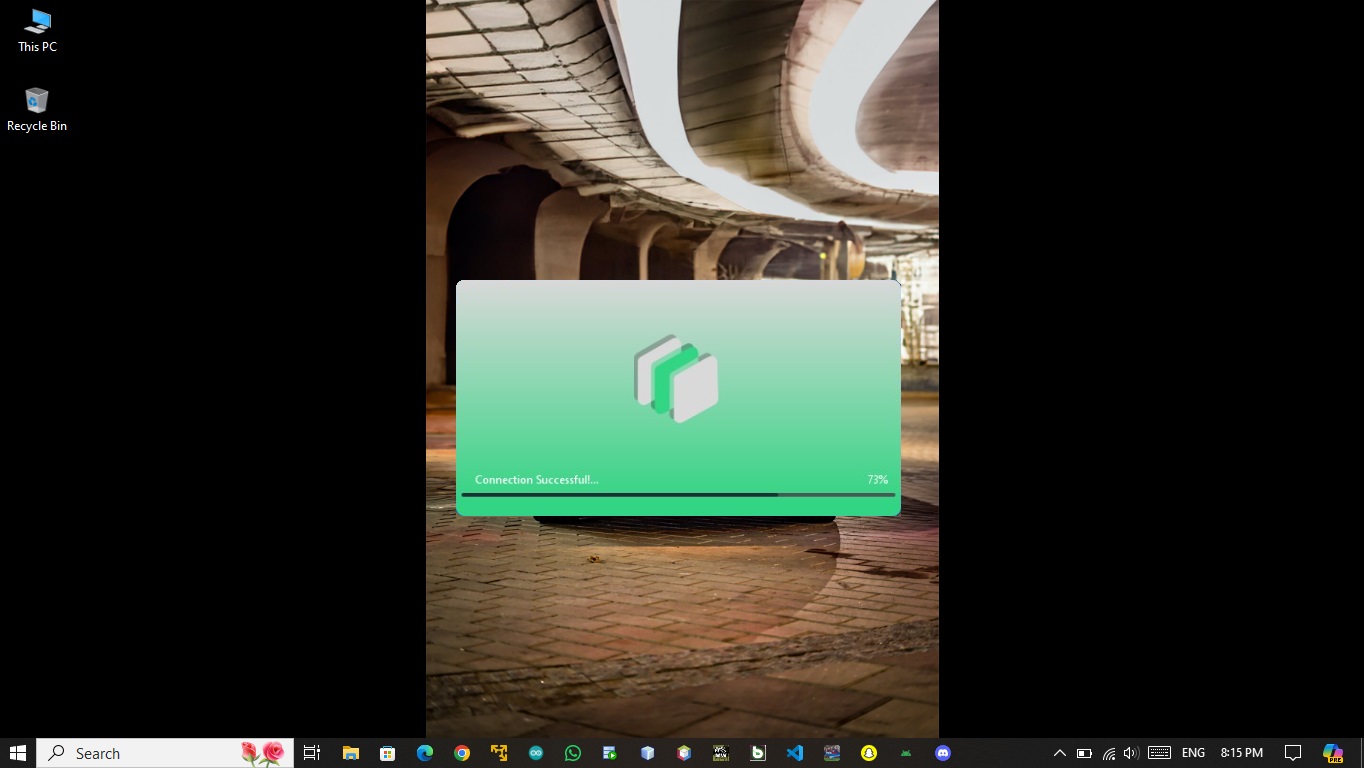
Task: Click the stacked-cards logo on splash screen
Action: tap(677, 378)
